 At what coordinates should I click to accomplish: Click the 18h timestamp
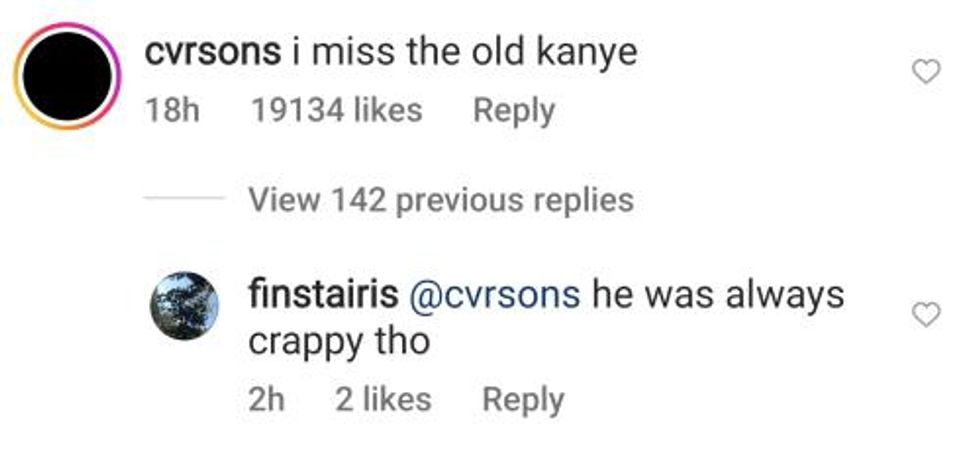point(171,110)
